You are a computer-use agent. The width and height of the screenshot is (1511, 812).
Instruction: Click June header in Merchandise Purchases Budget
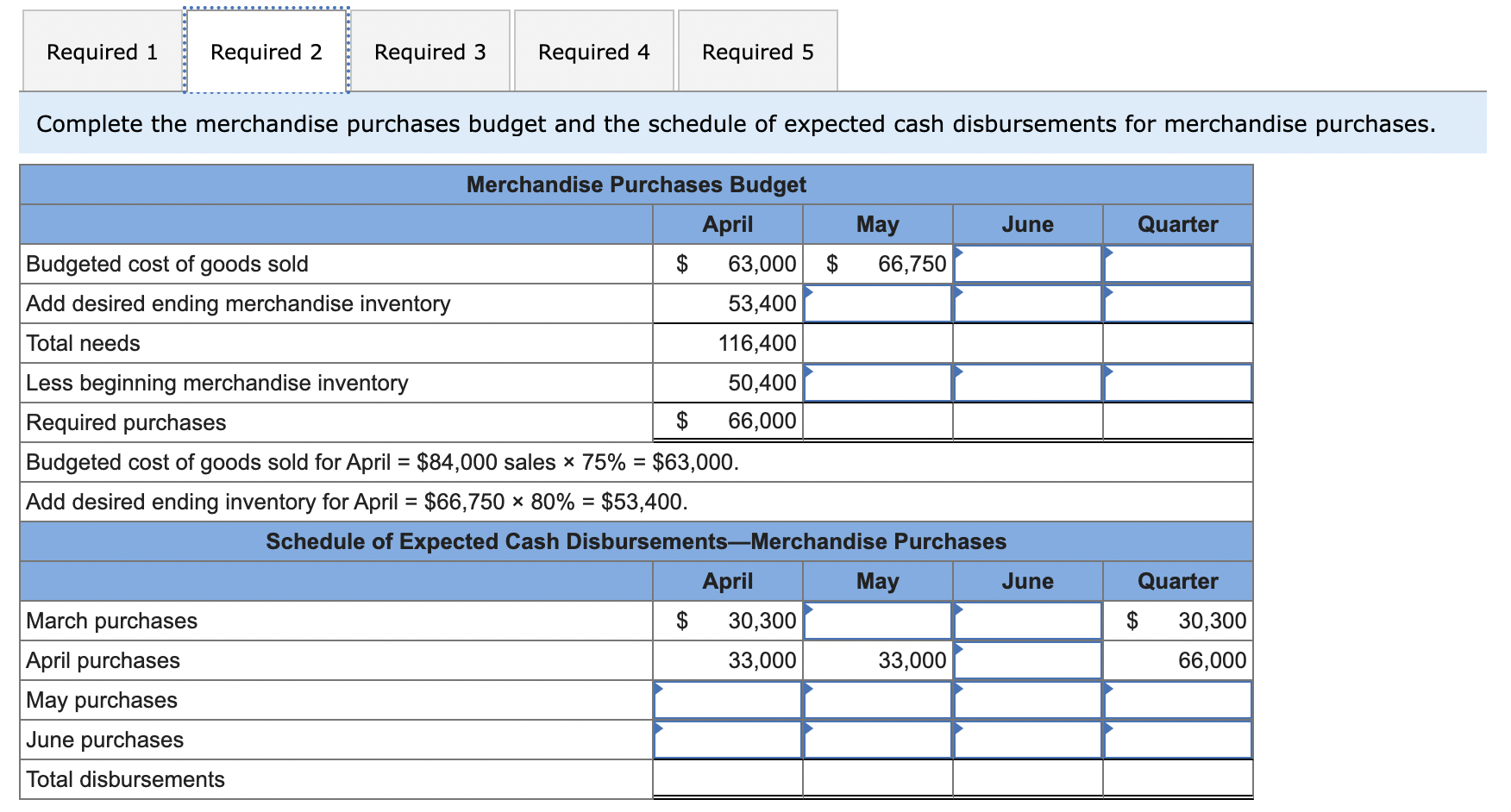(x=1028, y=224)
